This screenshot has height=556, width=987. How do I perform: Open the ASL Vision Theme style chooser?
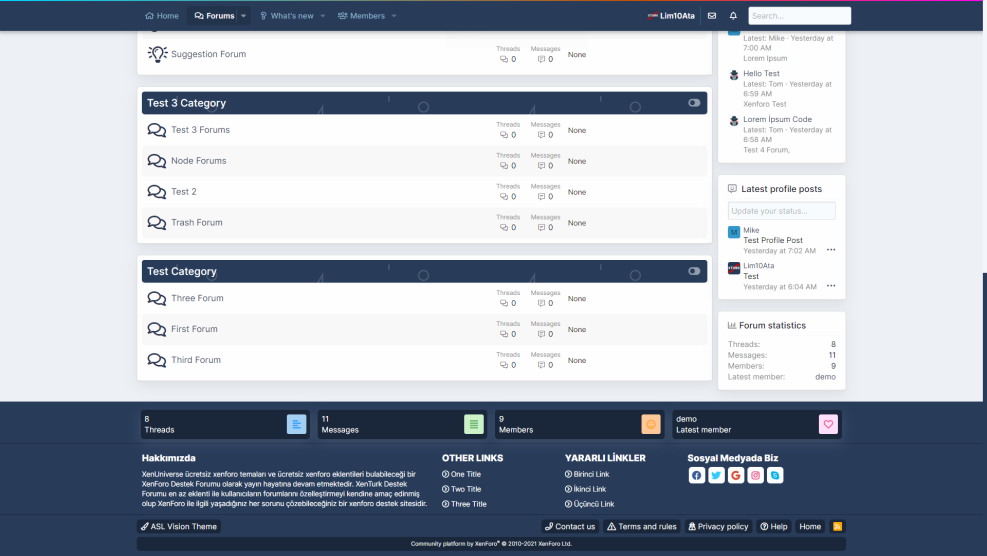[x=178, y=526]
